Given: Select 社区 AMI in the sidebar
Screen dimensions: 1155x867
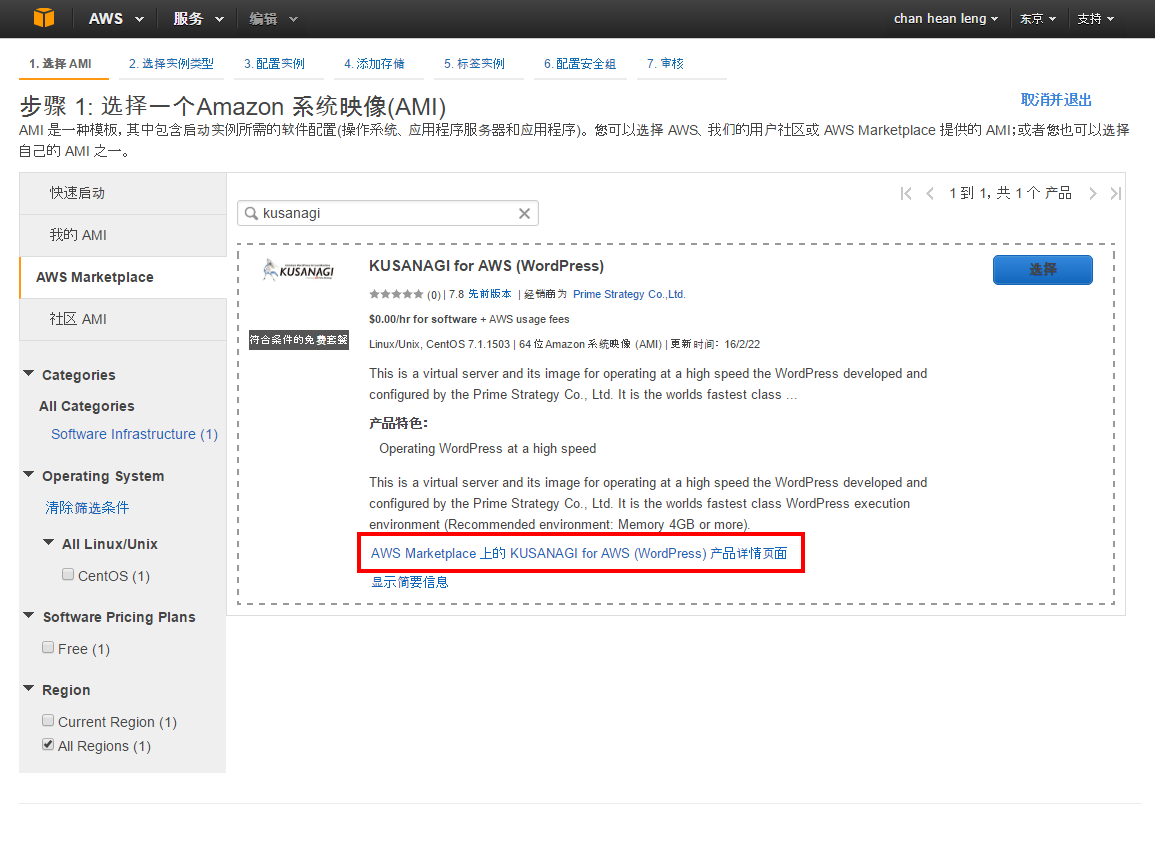Looking at the screenshot, I should [123, 320].
